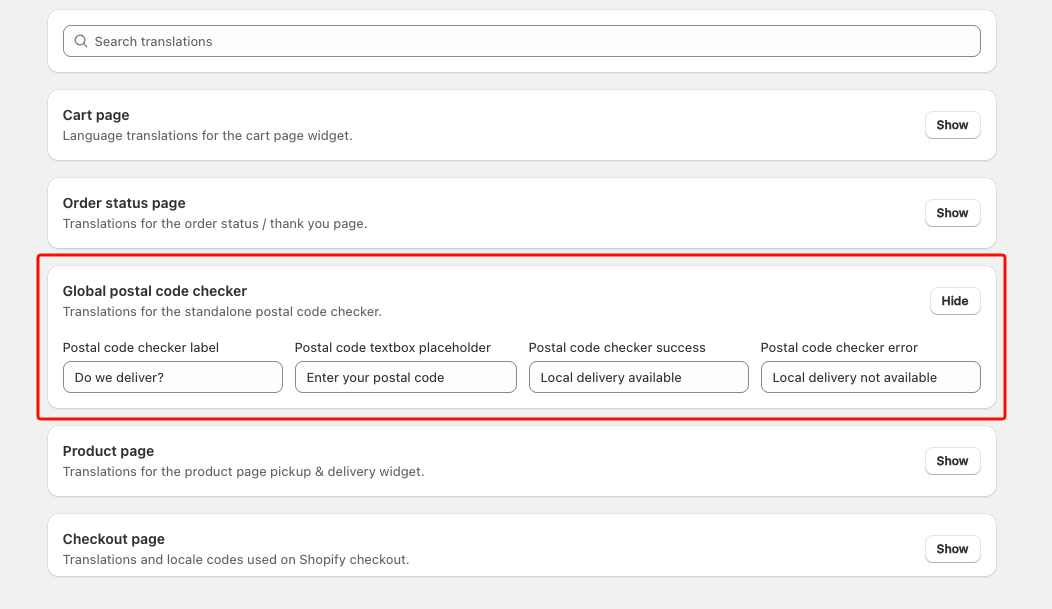
Task: Click the 'Product page' heading
Action: tap(108, 451)
